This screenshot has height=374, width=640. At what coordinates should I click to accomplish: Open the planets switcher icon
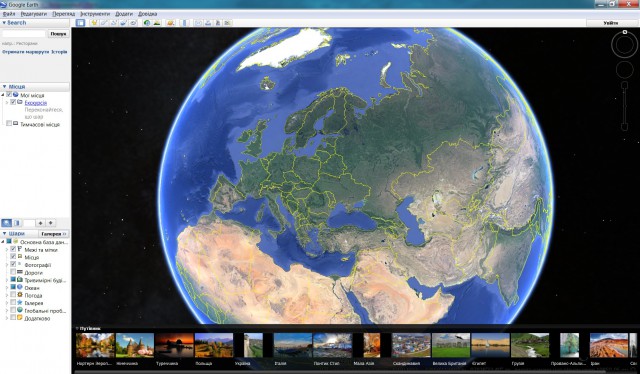click(x=171, y=23)
